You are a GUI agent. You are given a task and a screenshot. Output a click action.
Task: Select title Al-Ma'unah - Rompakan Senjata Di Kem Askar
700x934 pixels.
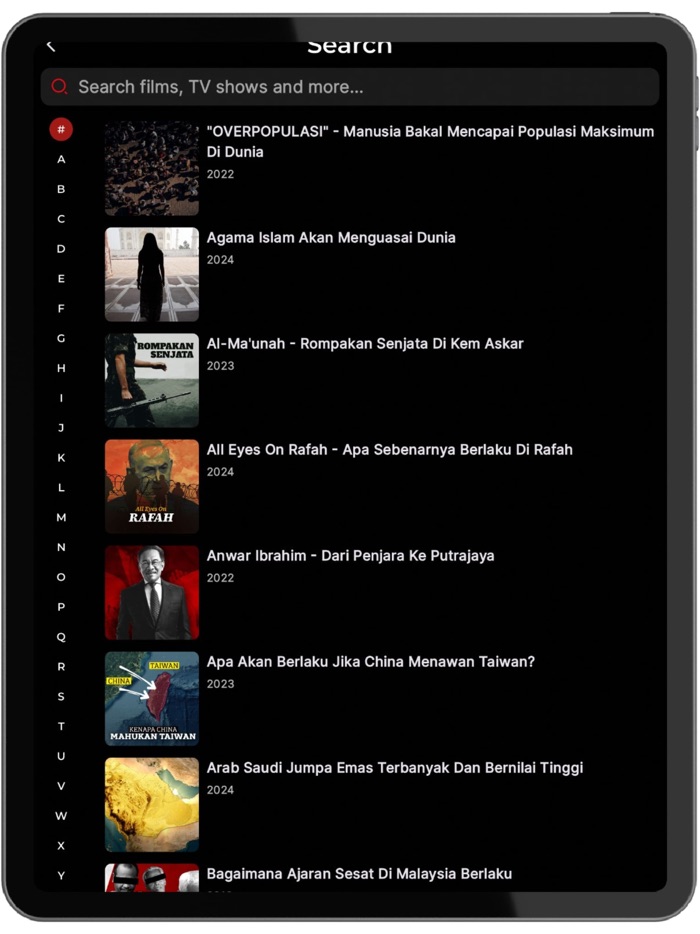[365, 344]
